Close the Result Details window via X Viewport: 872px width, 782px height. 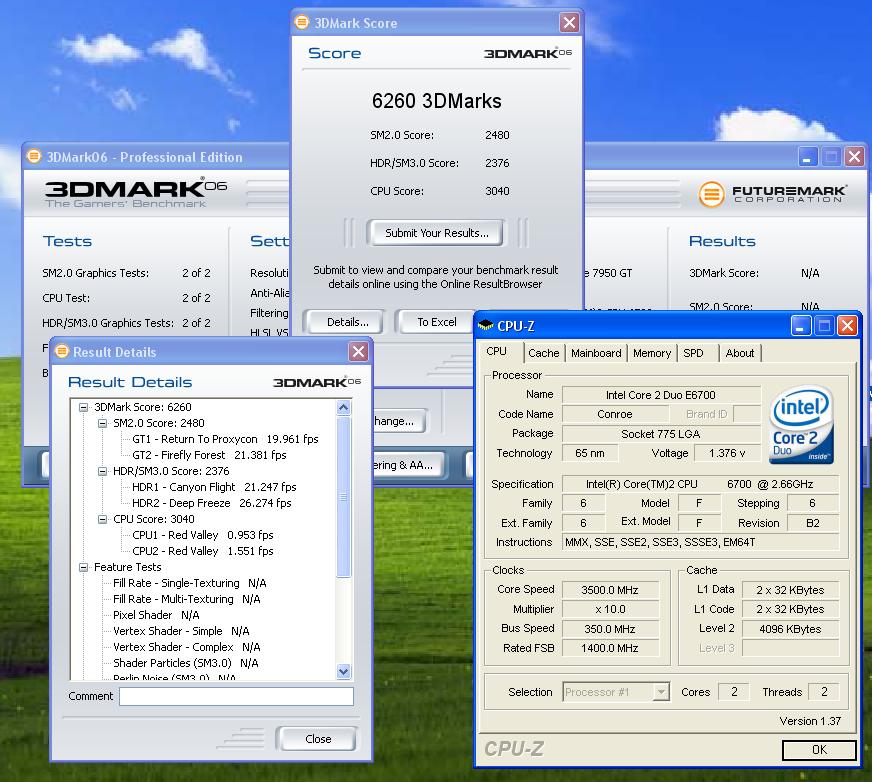(x=359, y=352)
